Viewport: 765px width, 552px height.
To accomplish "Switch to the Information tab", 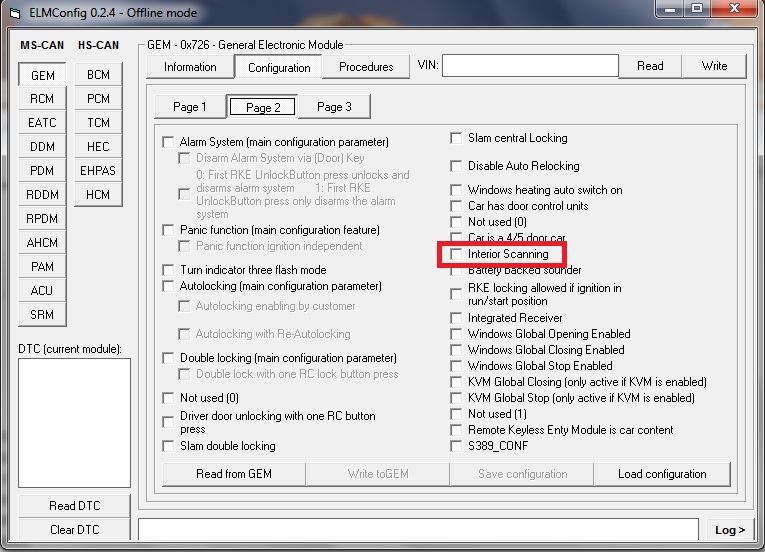I will 190,67.
